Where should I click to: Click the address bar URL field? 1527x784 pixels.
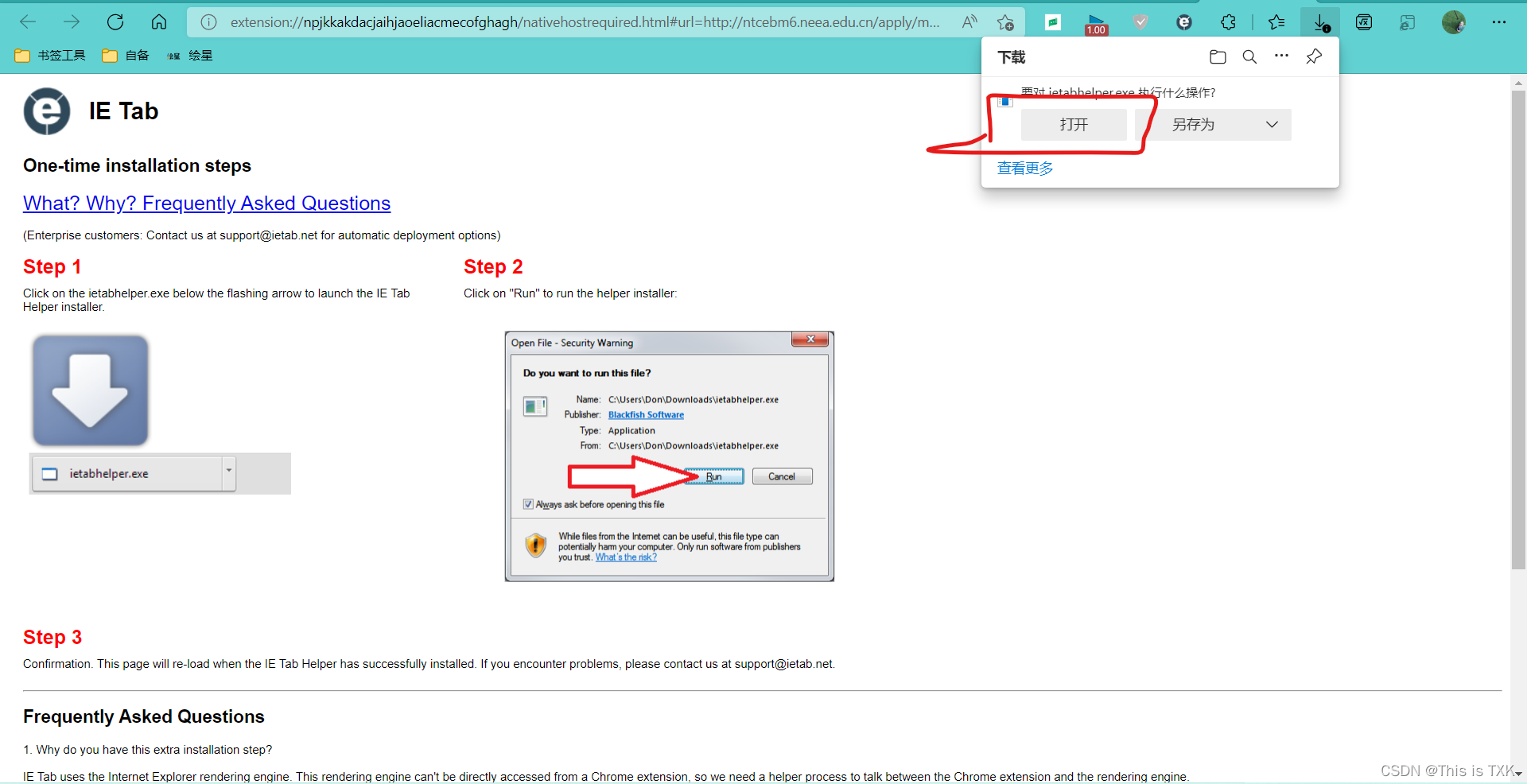coord(585,22)
